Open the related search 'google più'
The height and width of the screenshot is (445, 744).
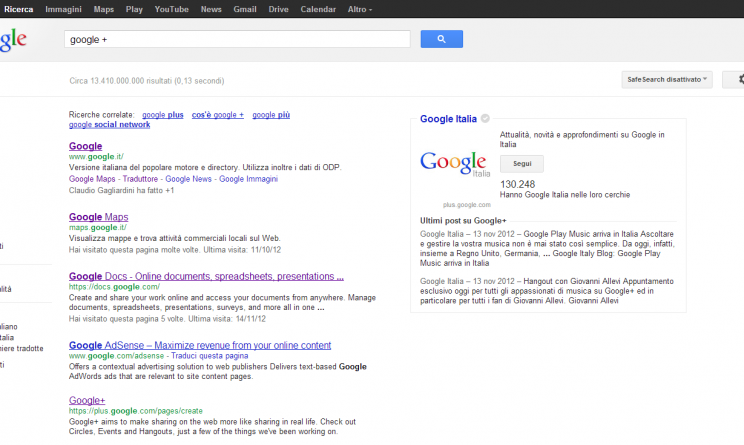point(271,115)
